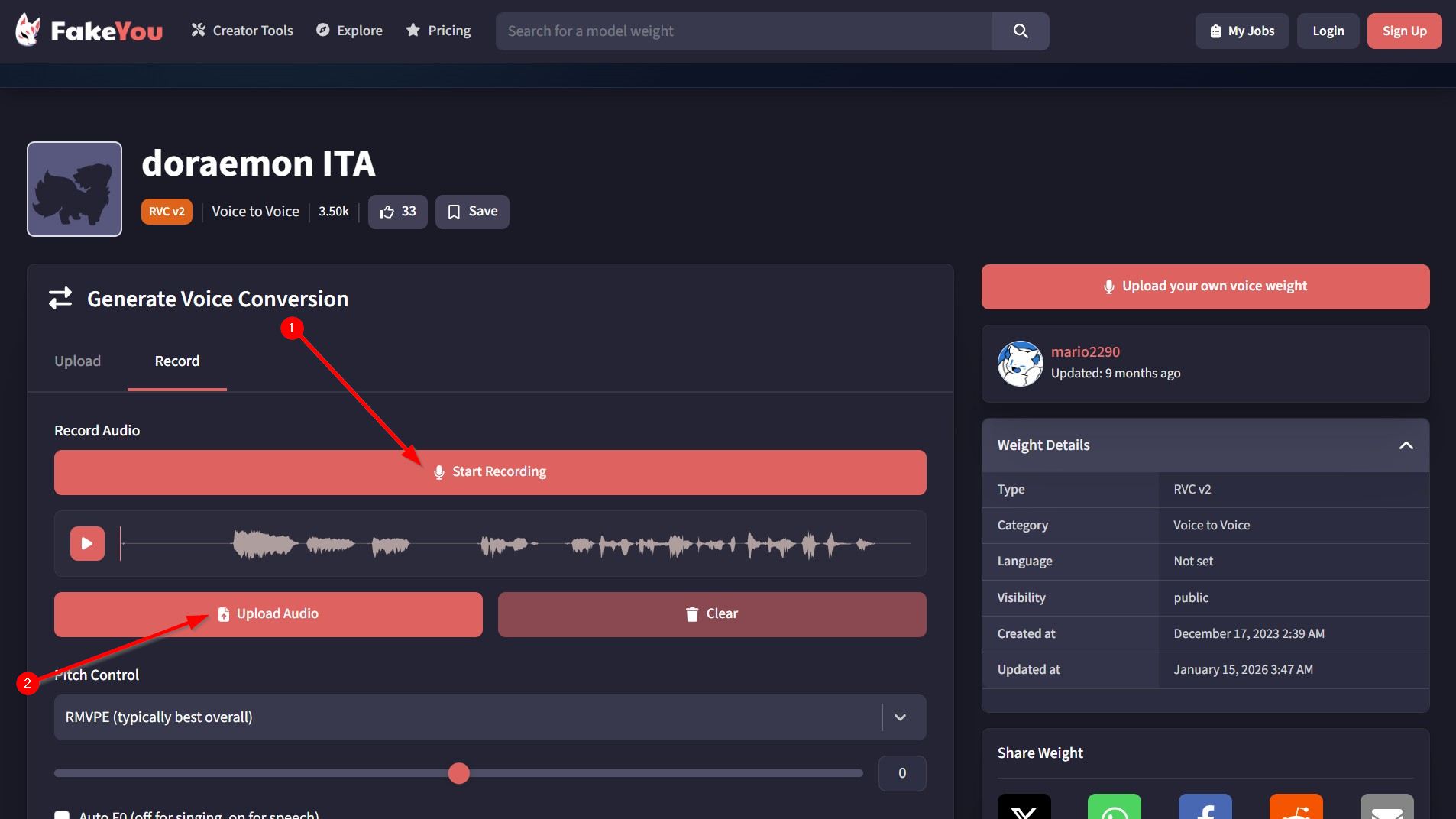1456x819 pixels.
Task: Click the magnifier search button
Action: (1021, 31)
